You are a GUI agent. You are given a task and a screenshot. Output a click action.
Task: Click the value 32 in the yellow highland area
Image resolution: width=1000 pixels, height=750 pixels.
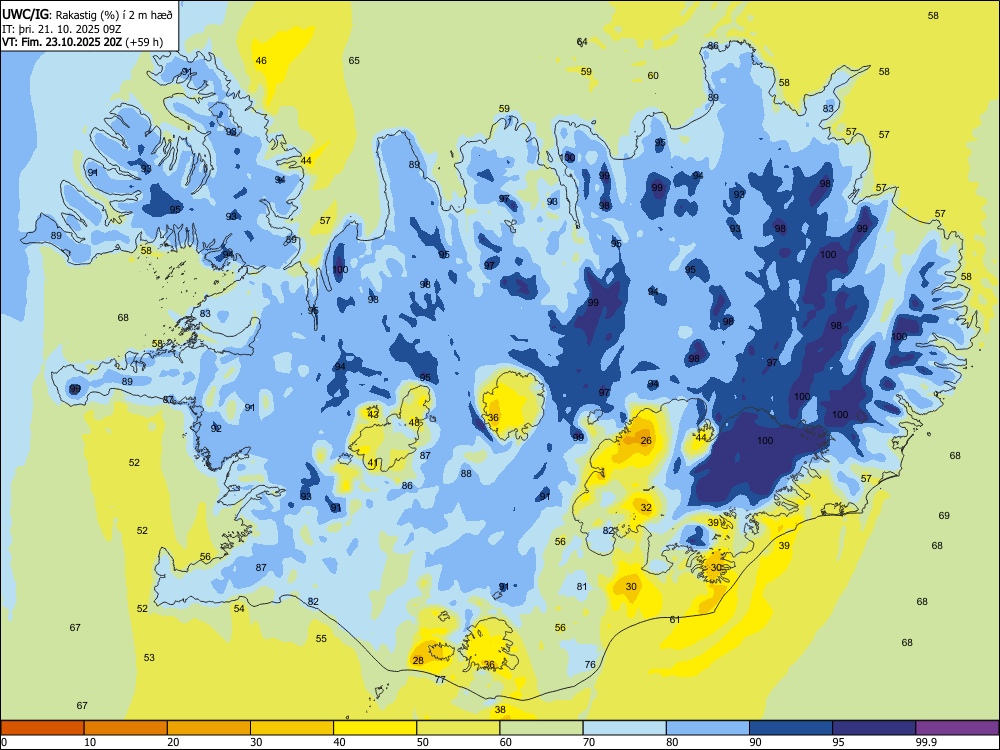(646, 508)
